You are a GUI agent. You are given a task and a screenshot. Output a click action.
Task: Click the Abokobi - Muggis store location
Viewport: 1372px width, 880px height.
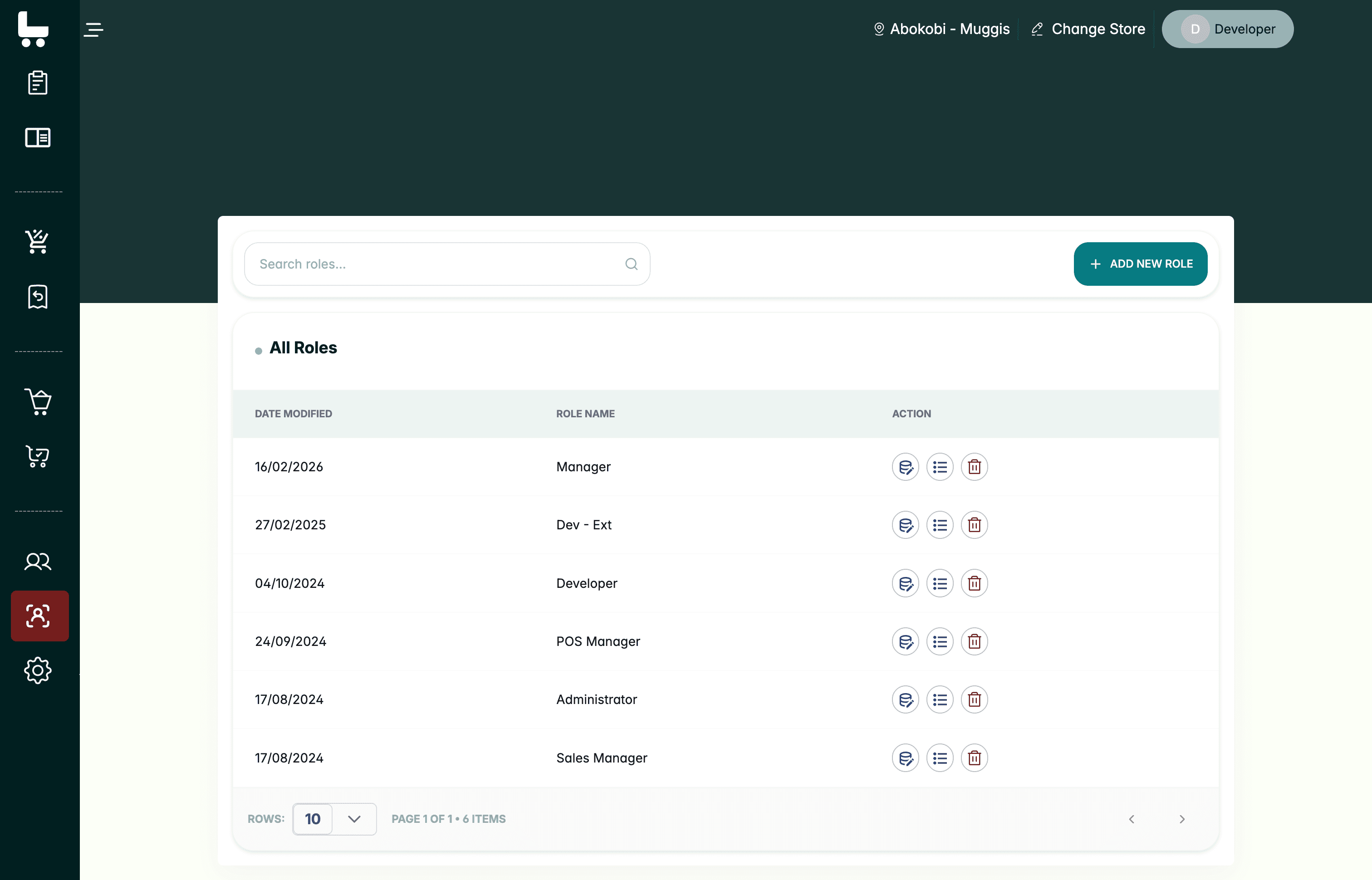pyautogui.click(x=942, y=29)
